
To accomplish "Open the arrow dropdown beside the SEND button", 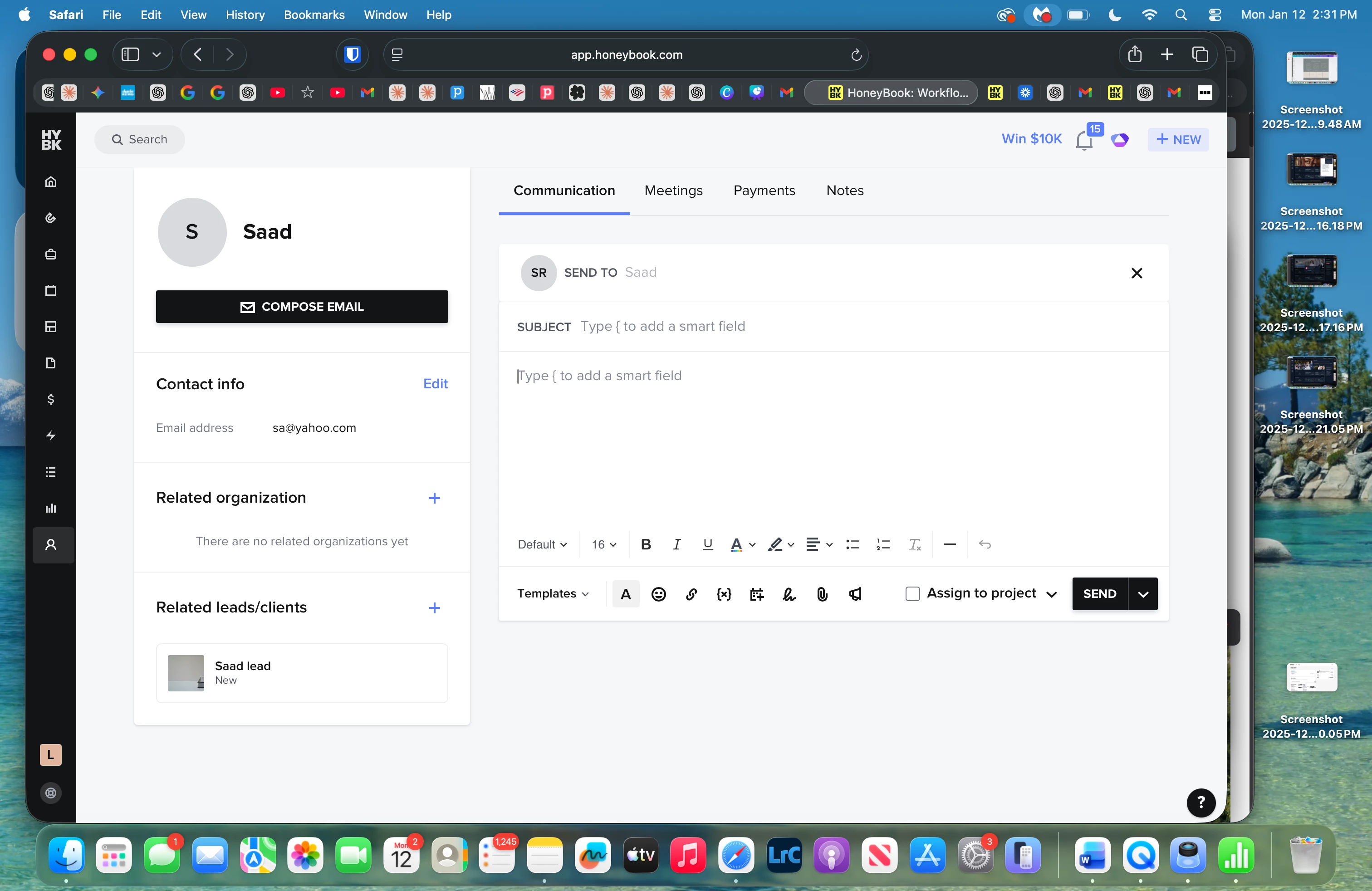I will pos(1142,593).
